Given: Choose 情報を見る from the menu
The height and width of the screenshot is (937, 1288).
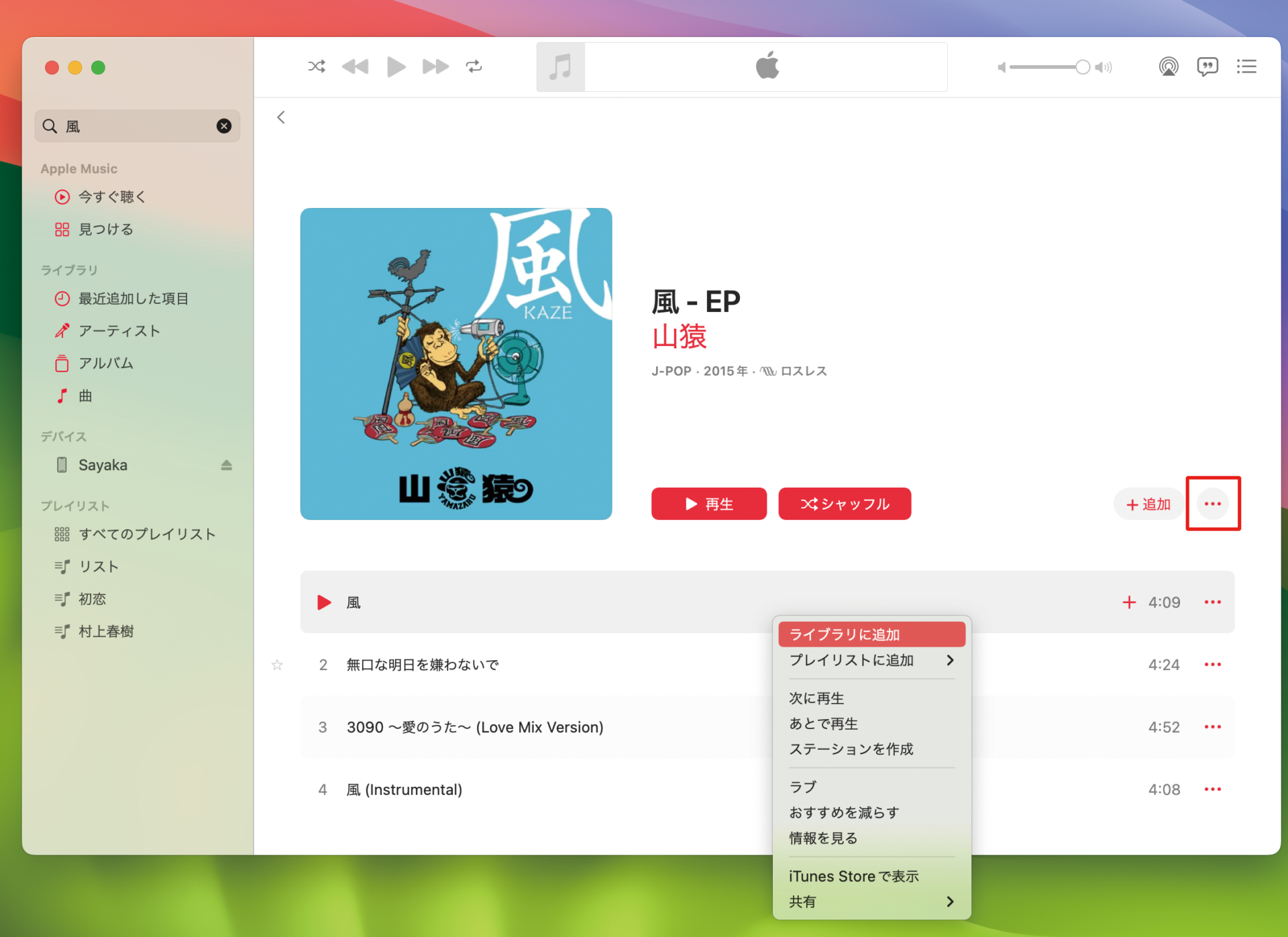Looking at the screenshot, I should point(871,838).
